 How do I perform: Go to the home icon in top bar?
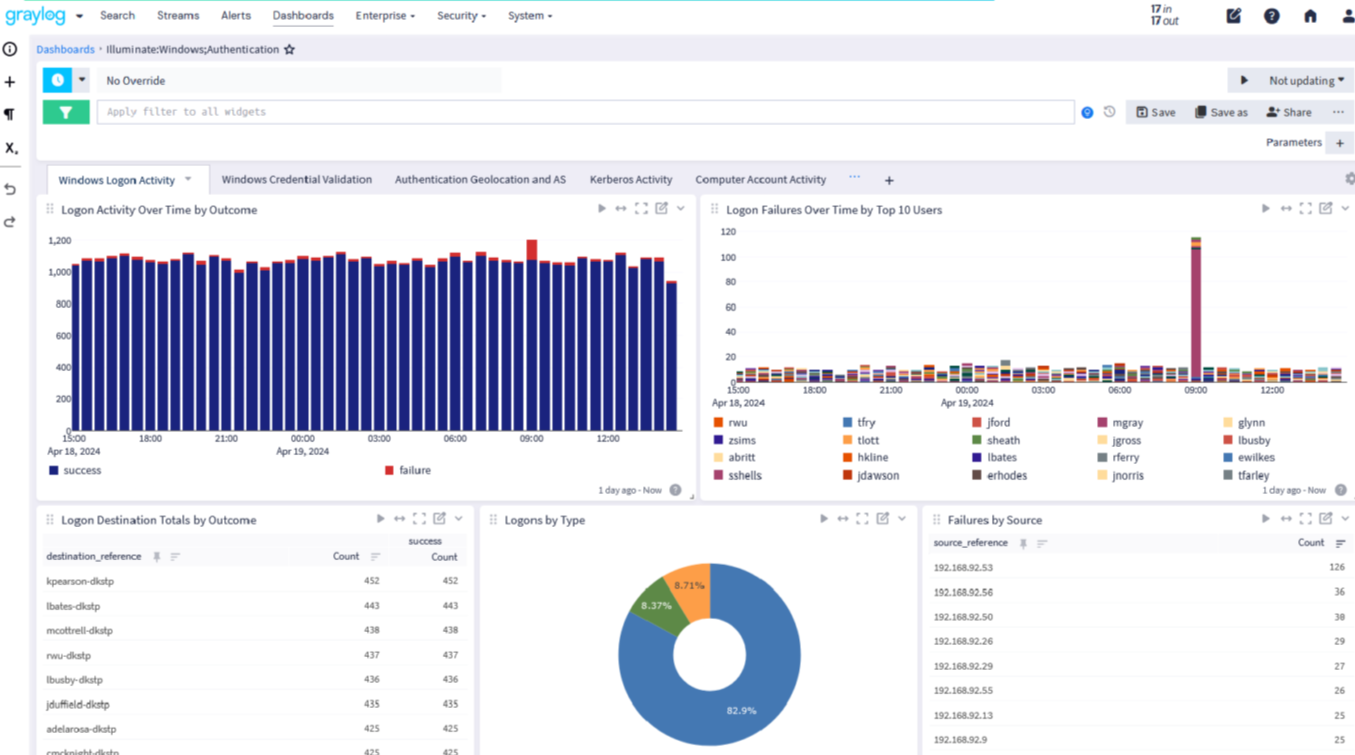pyautogui.click(x=1310, y=16)
